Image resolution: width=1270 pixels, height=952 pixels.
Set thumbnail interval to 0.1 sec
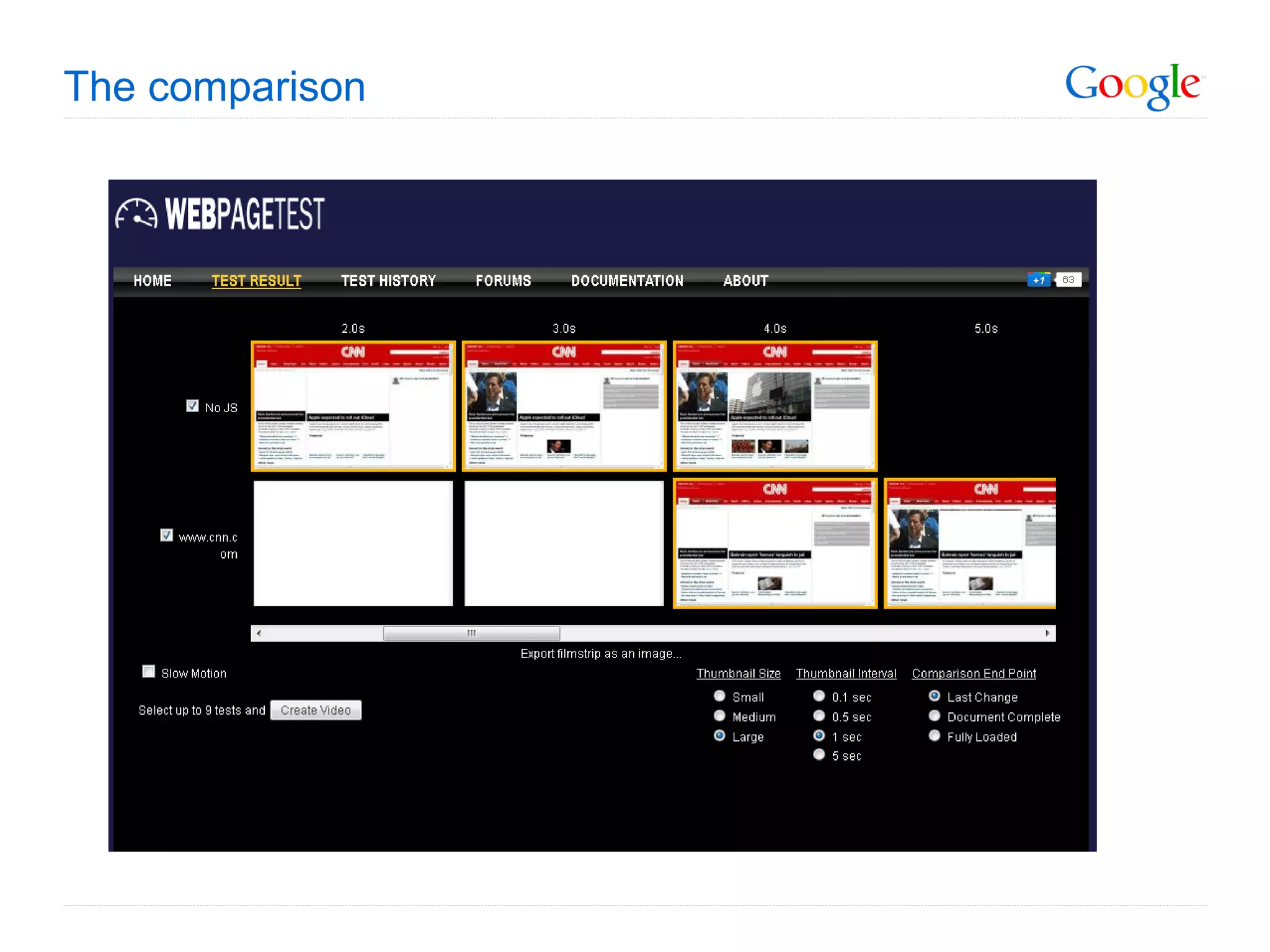click(819, 695)
